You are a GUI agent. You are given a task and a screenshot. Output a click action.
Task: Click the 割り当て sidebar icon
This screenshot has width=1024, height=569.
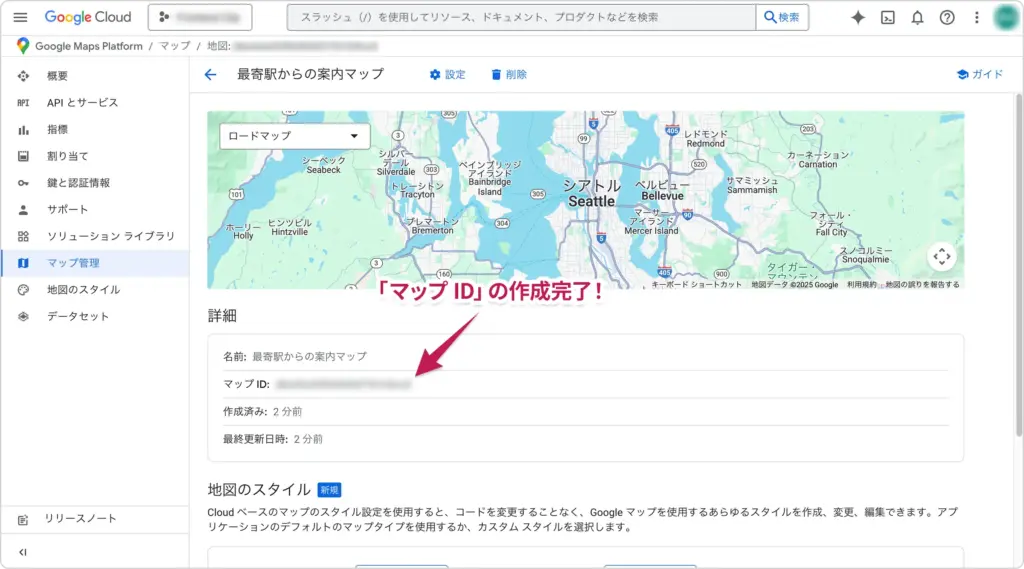coord(23,156)
